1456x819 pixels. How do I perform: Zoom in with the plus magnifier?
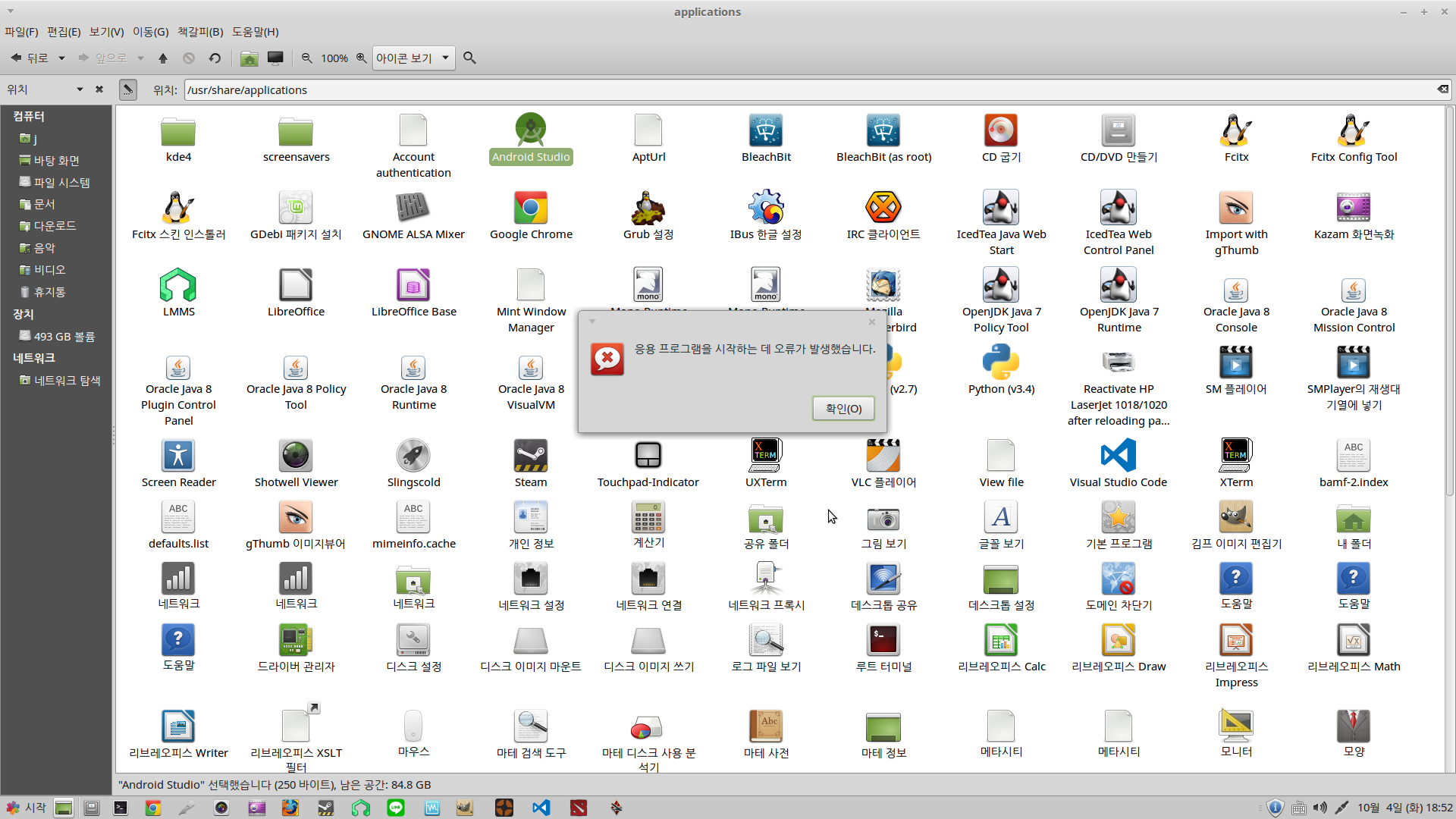click(x=362, y=58)
